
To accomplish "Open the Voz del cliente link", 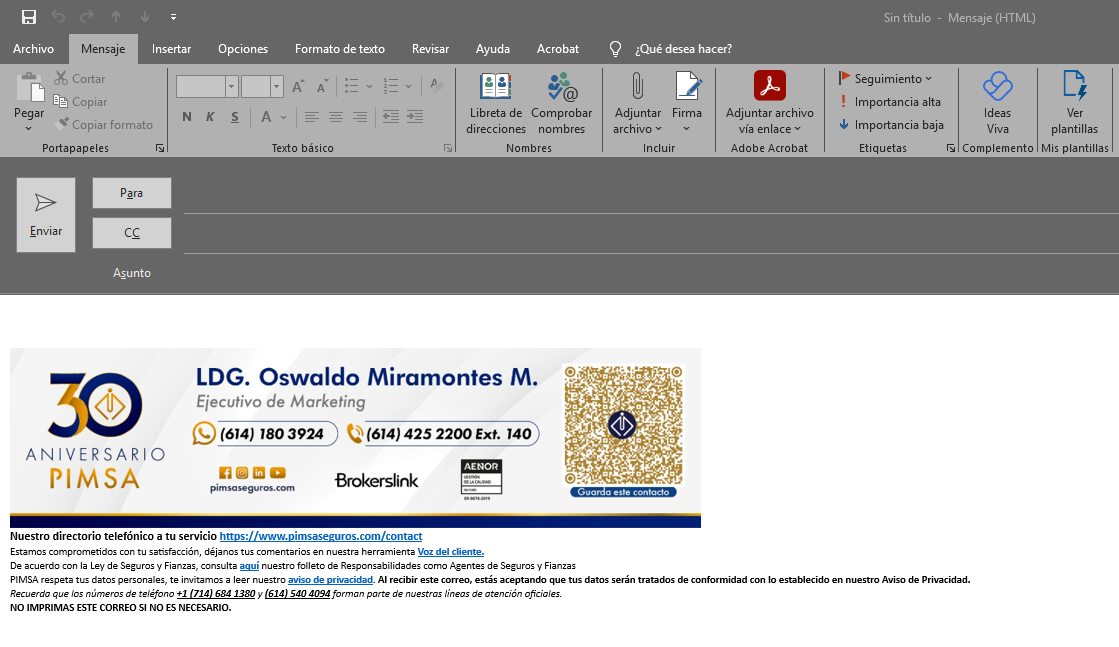I will coord(450,551).
